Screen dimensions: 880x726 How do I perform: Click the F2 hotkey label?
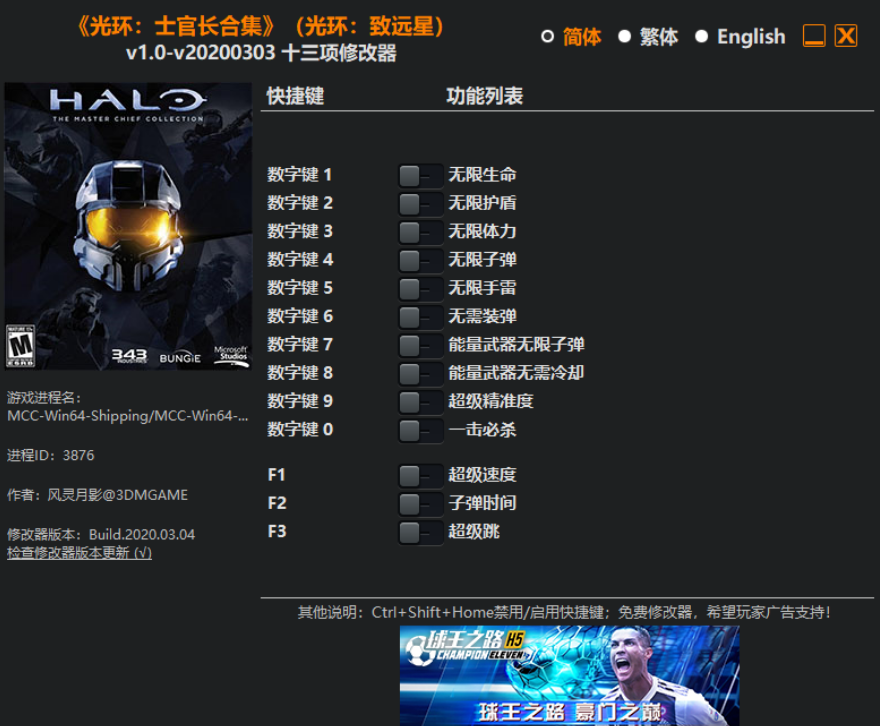point(277,503)
